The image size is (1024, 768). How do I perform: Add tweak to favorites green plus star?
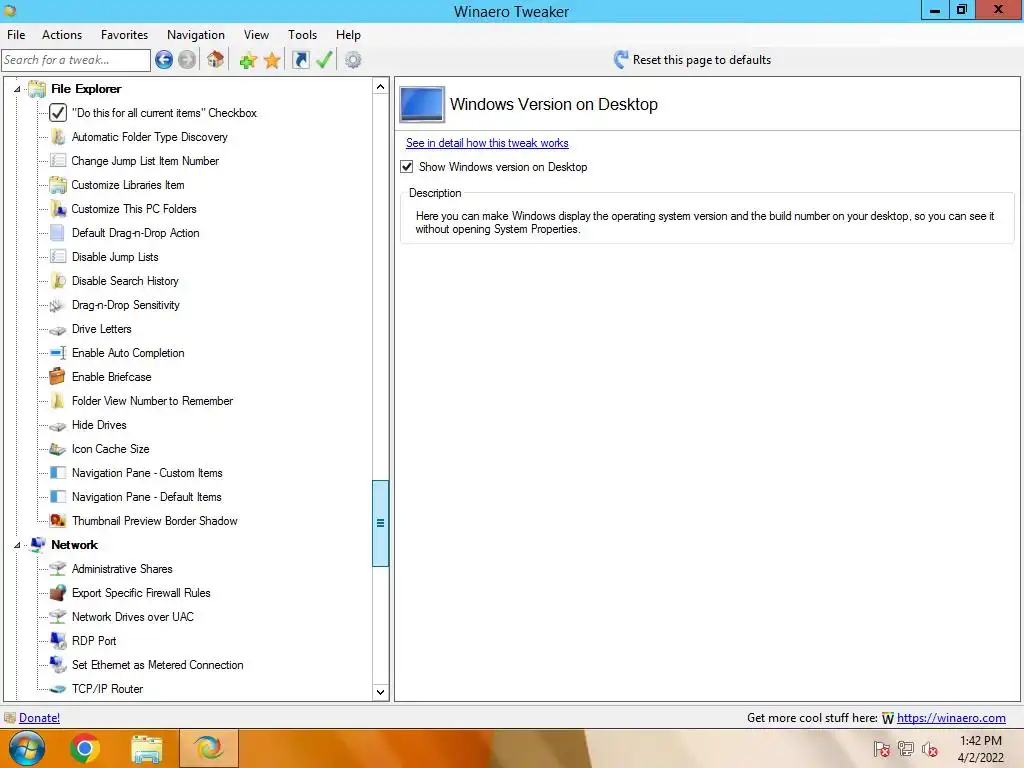point(248,61)
